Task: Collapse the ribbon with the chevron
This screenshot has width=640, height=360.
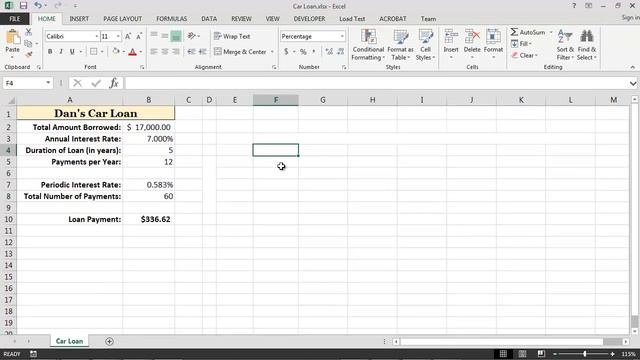Action: pos(633,67)
